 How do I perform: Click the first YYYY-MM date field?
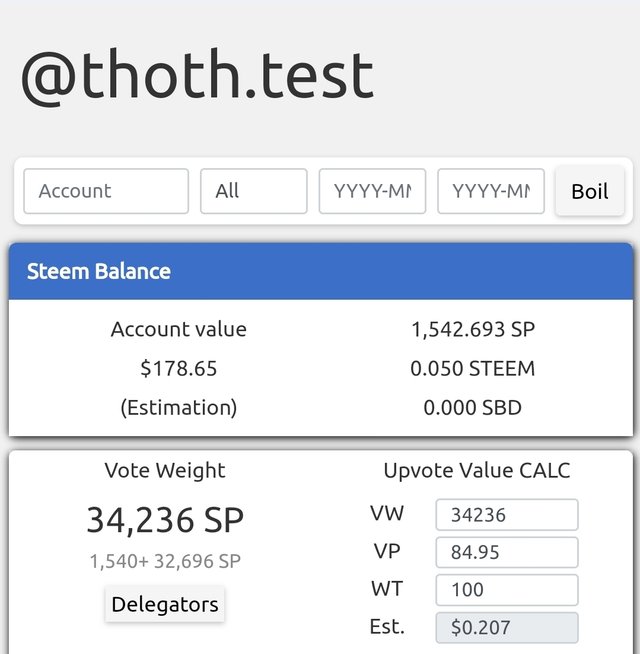[372, 191]
